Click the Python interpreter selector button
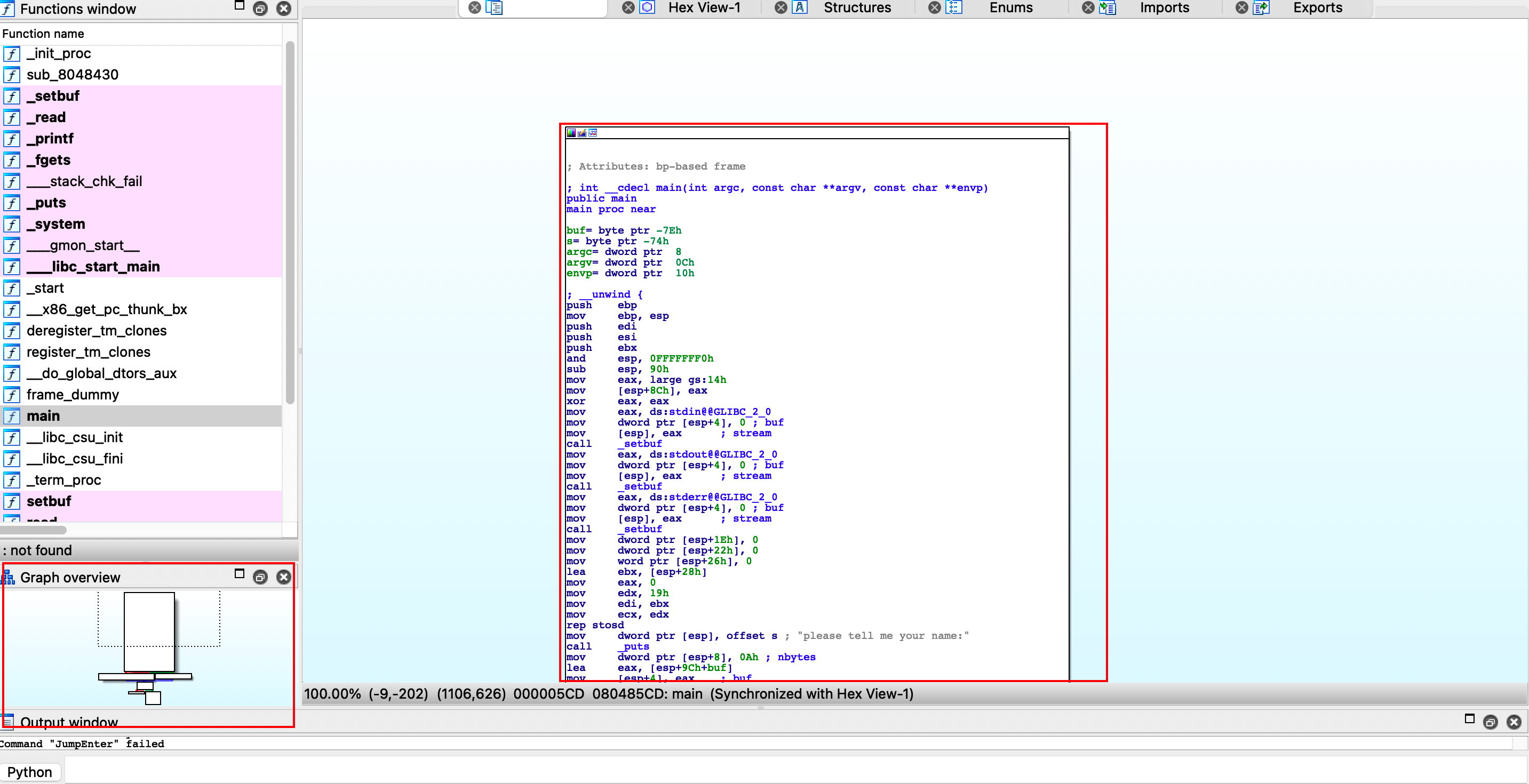This screenshot has width=1529, height=784. pos(30,772)
